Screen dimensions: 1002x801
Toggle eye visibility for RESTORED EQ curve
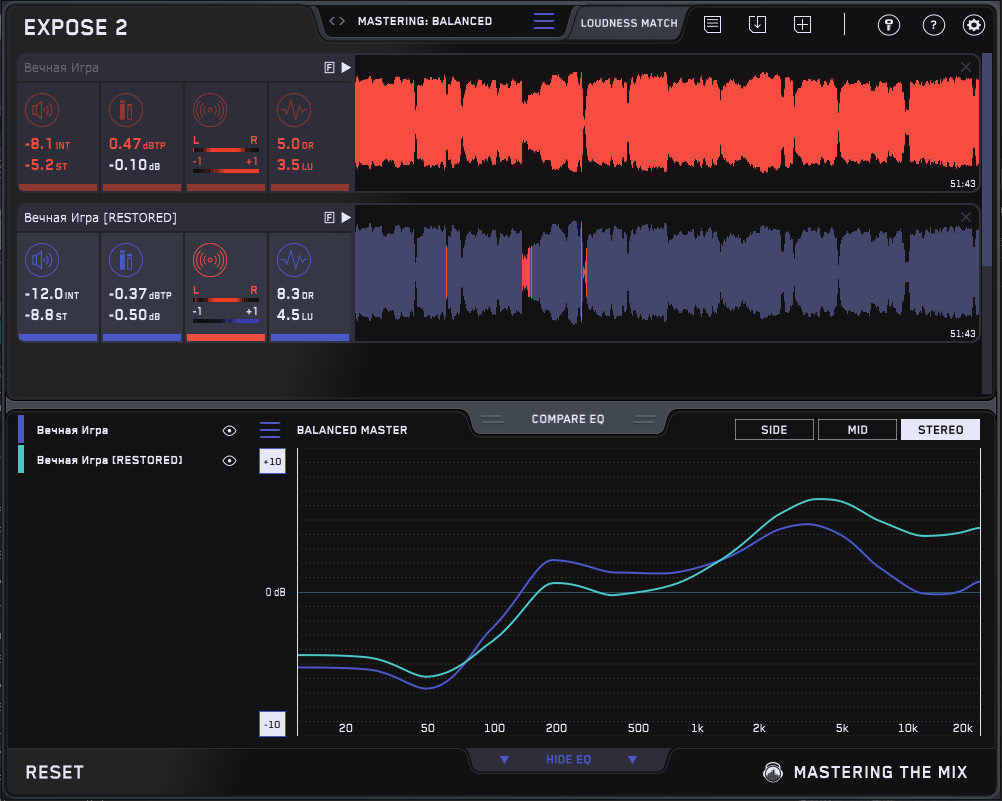tap(229, 461)
